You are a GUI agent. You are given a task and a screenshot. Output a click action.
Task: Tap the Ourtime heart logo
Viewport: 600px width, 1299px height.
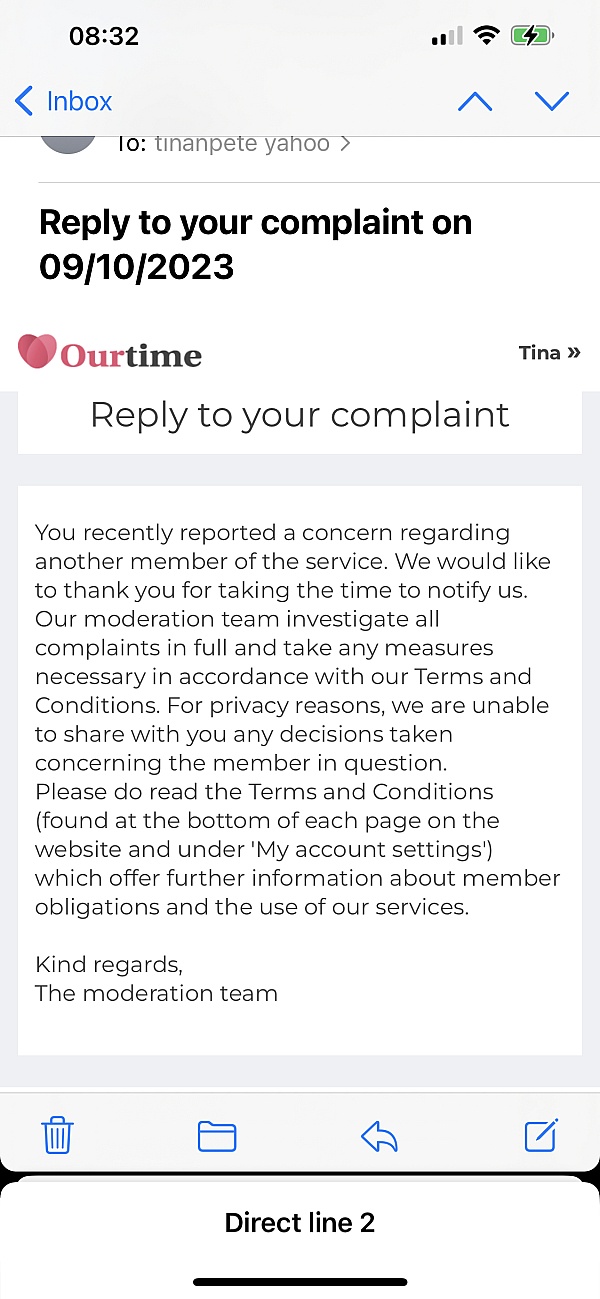click(x=37, y=352)
